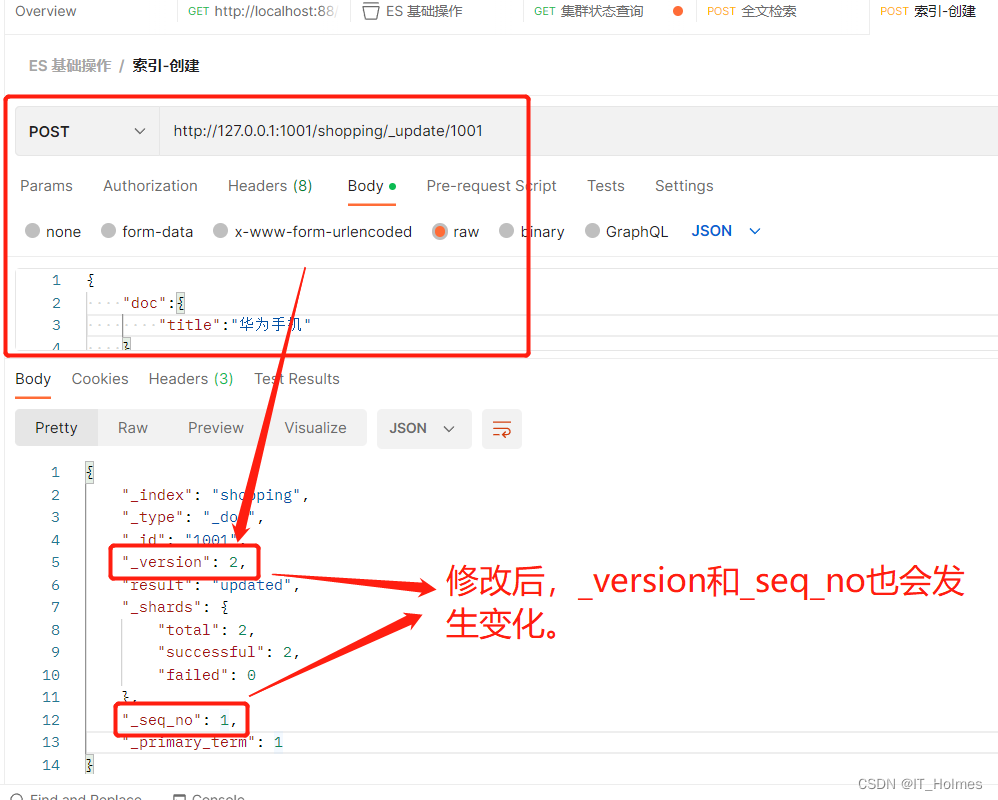
Task: Select the form-data body type
Action: [146, 231]
